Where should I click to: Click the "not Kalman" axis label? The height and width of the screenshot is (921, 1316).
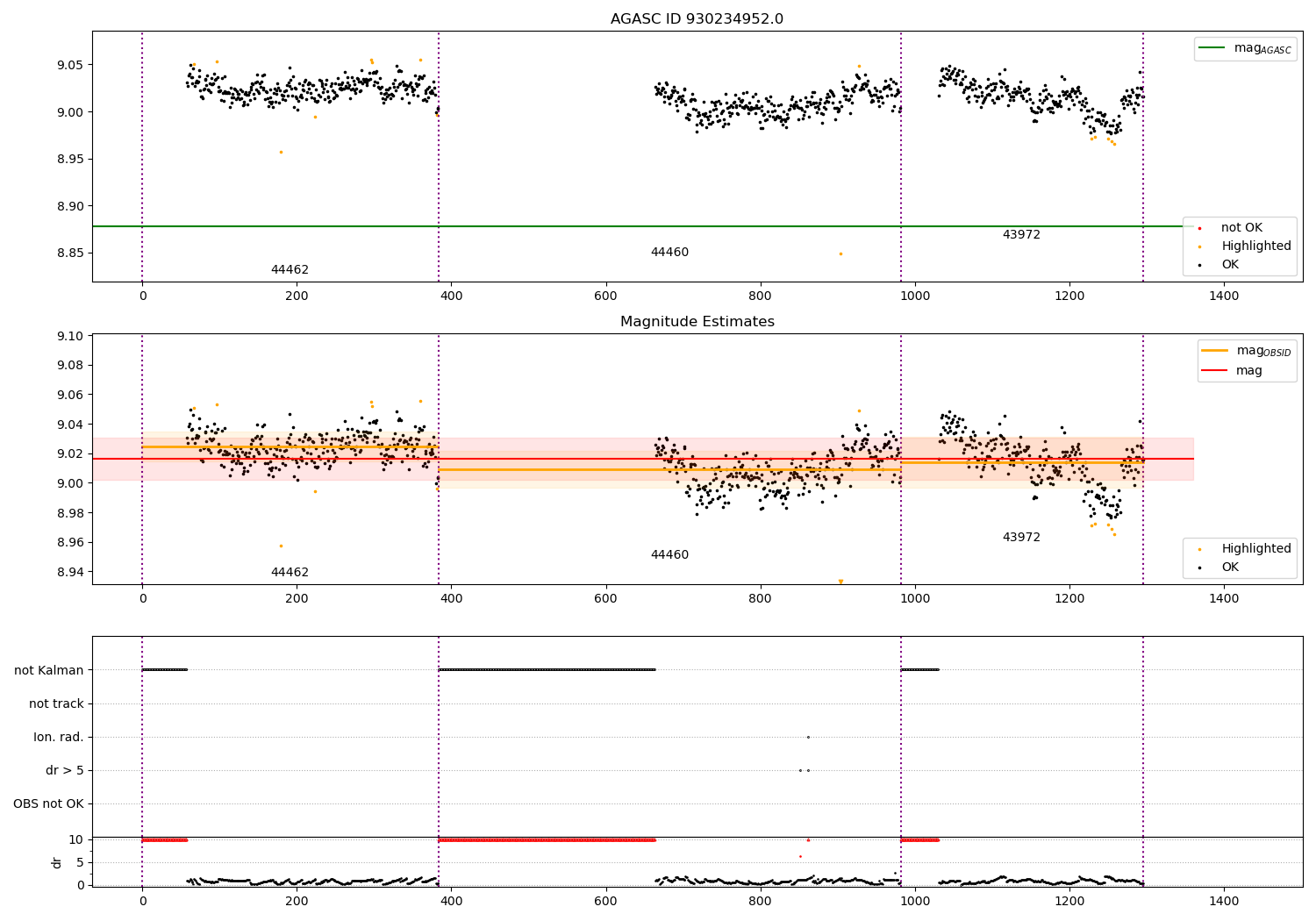coord(49,670)
